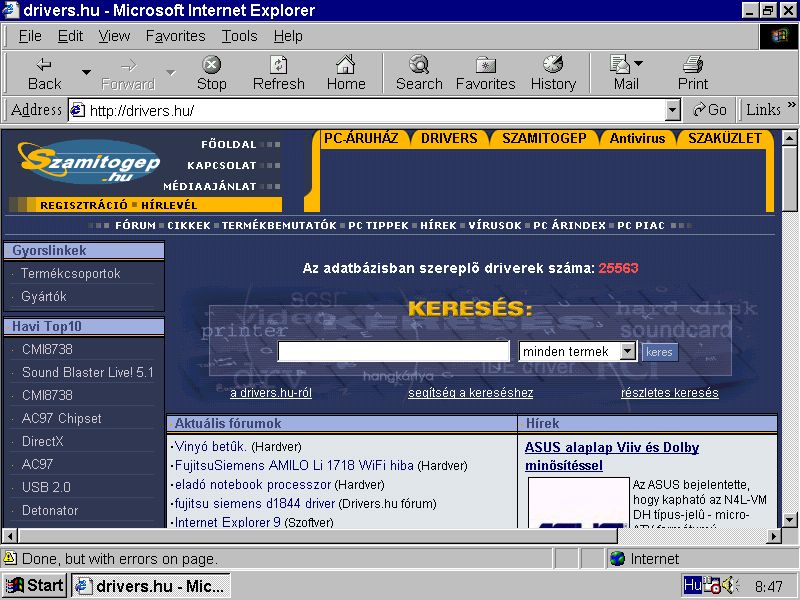
Task: Click the driver search text field
Action: coord(393,351)
